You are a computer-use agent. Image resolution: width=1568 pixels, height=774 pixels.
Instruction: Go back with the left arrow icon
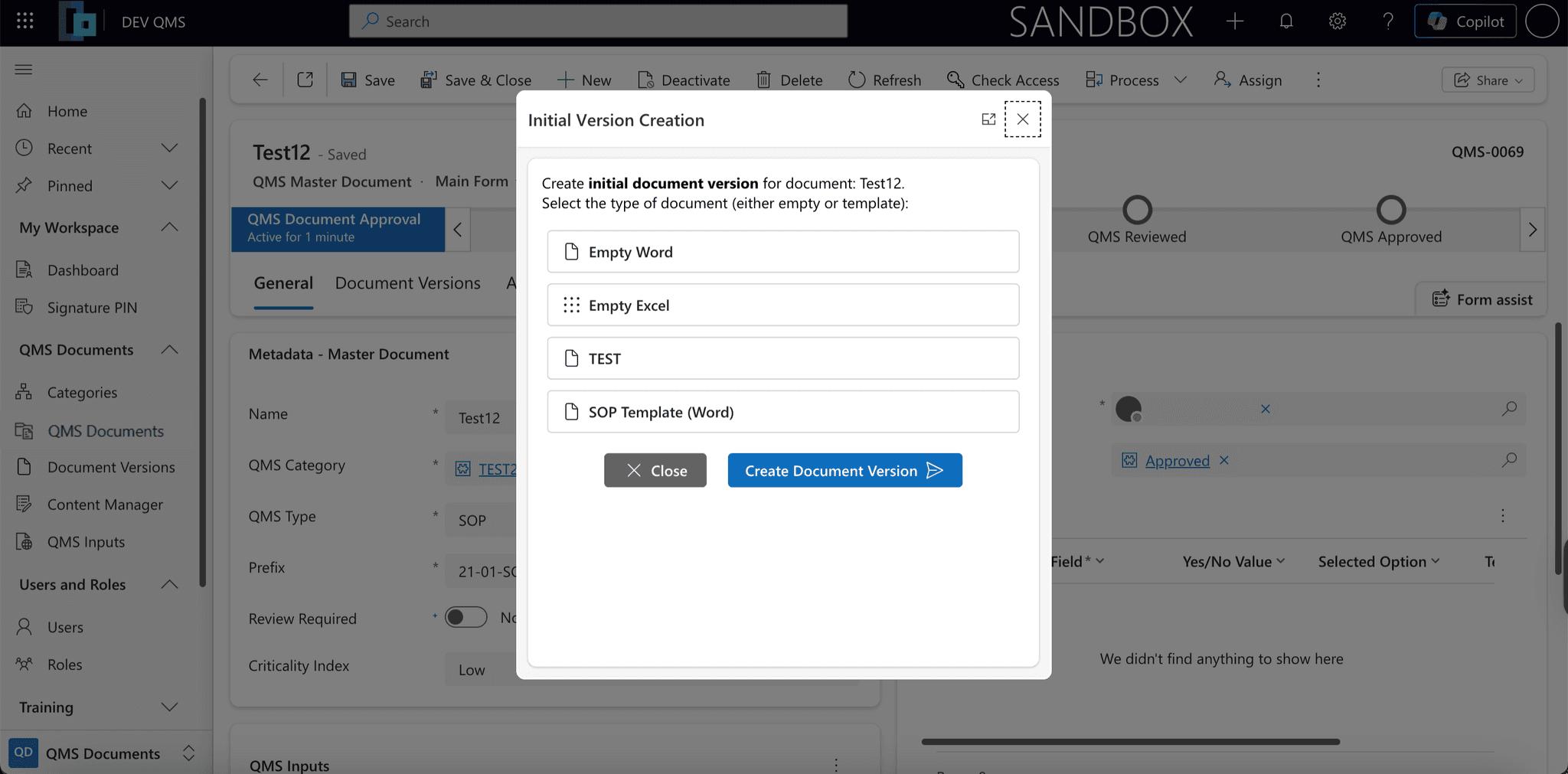[x=260, y=80]
